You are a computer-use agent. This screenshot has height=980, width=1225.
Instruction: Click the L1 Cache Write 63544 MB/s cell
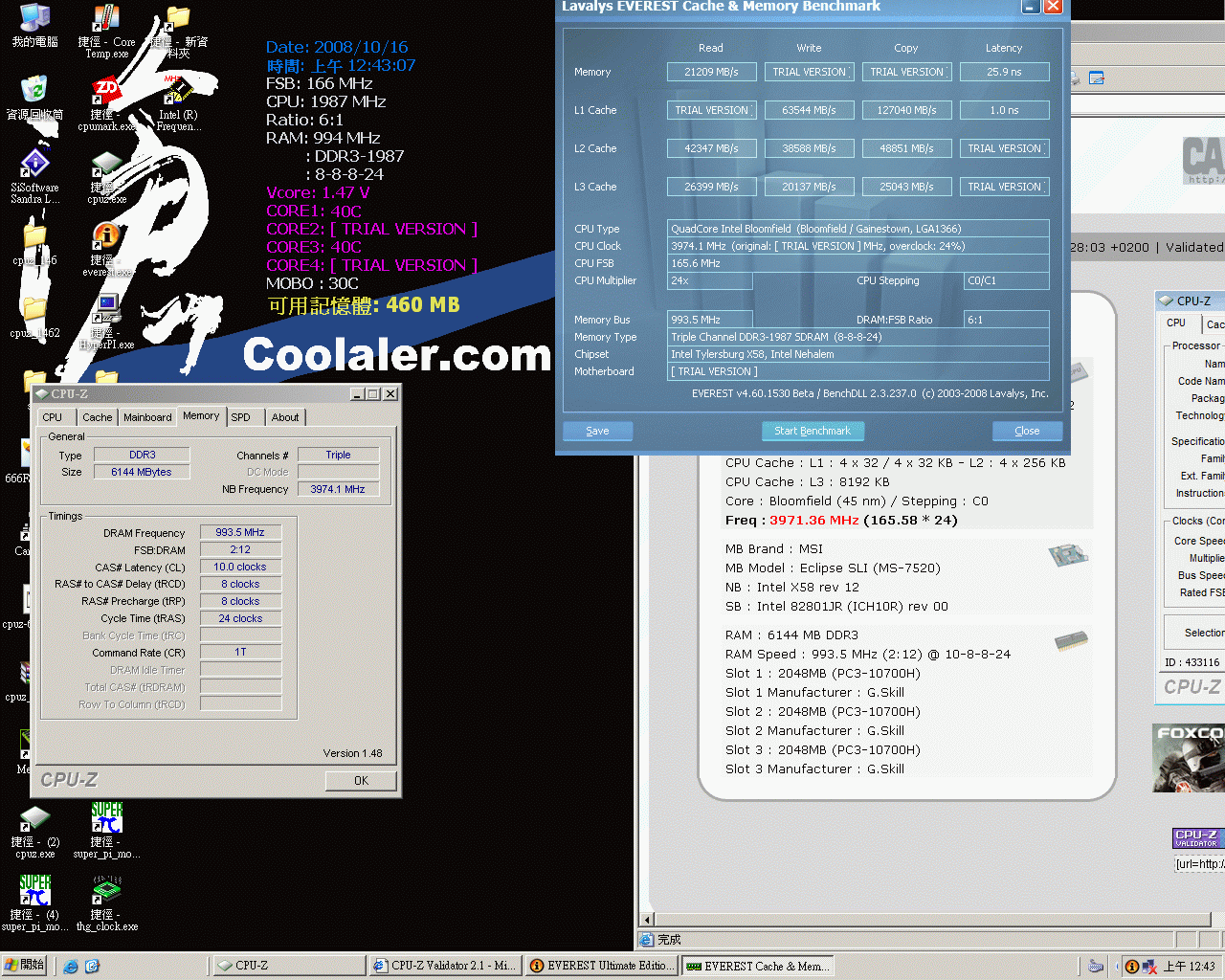809,110
